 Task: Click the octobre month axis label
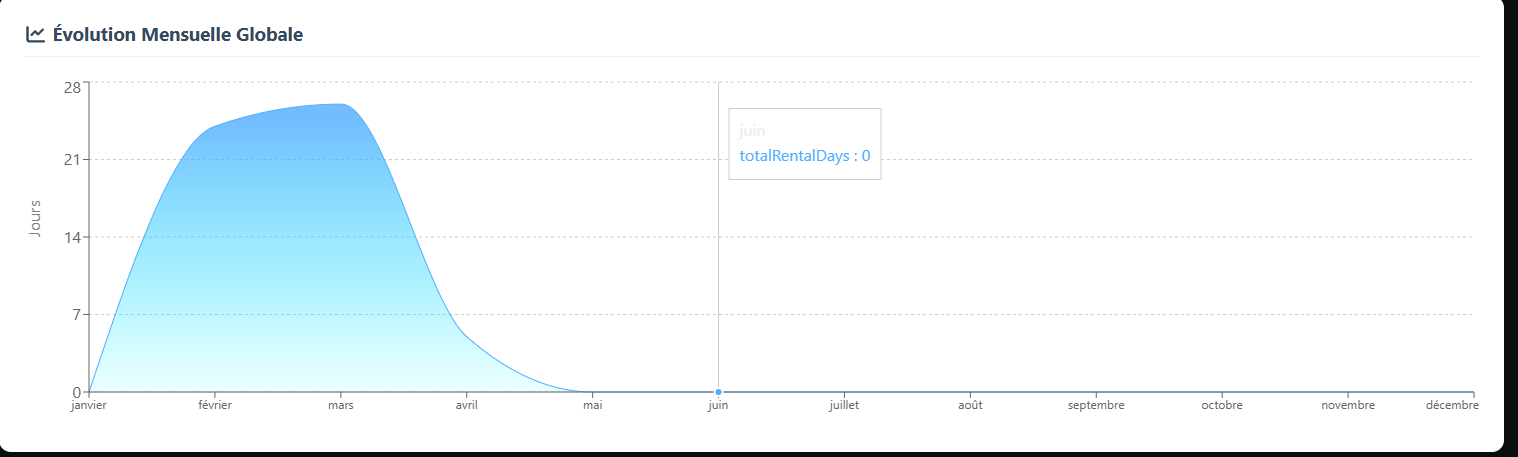click(1222, 406)
